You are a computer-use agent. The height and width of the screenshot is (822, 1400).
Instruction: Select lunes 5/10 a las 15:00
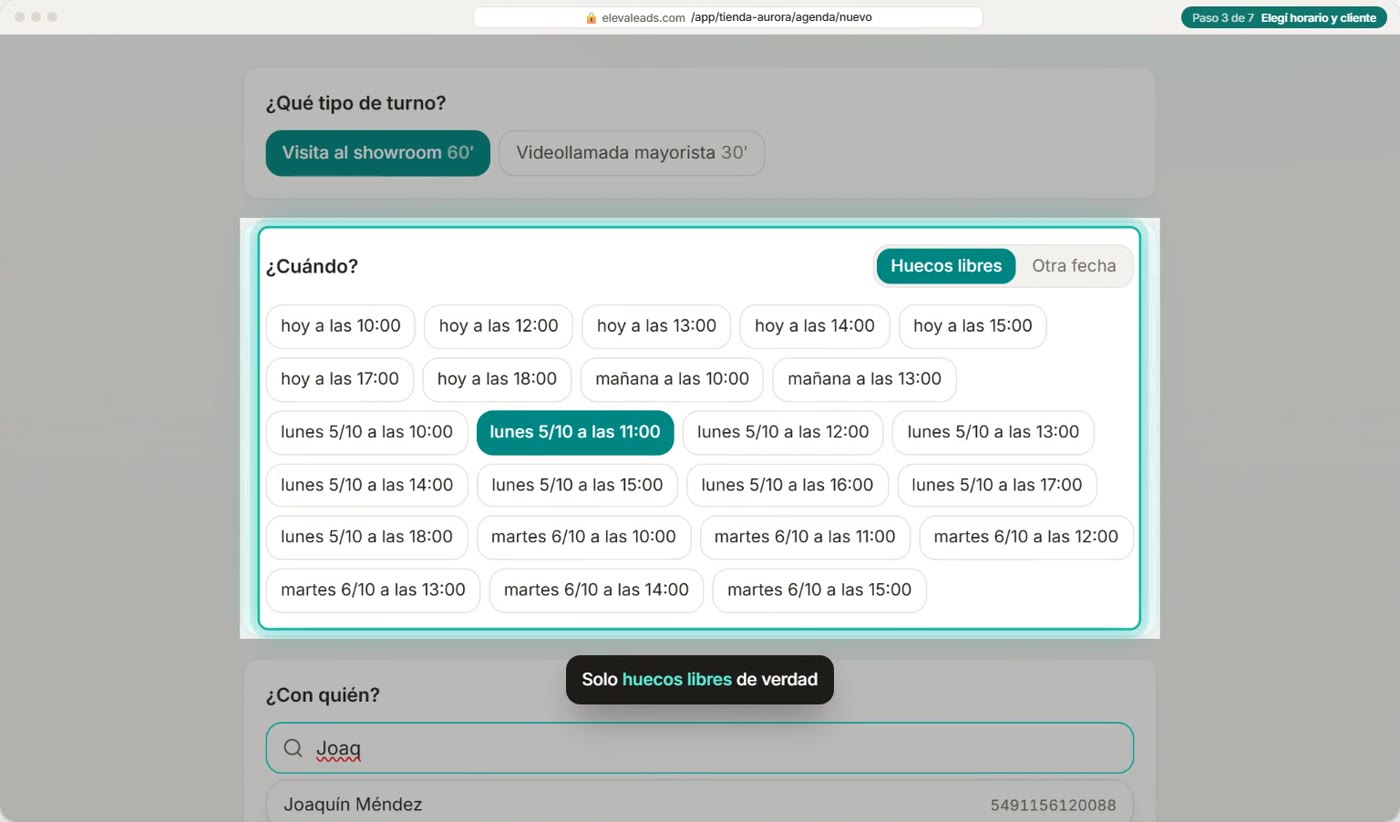coord(577,485)
